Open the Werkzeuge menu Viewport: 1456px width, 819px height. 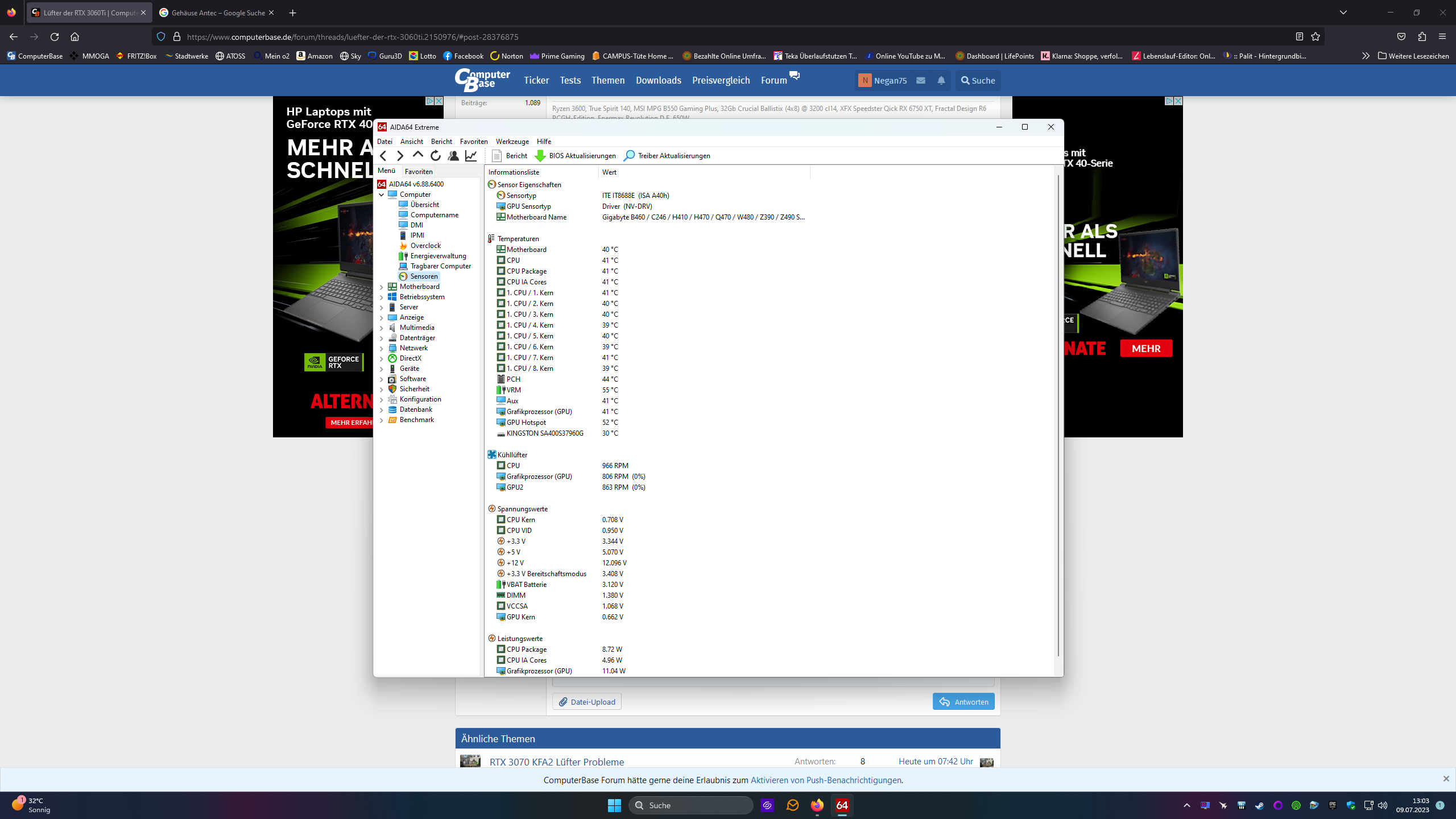point(512,141)
